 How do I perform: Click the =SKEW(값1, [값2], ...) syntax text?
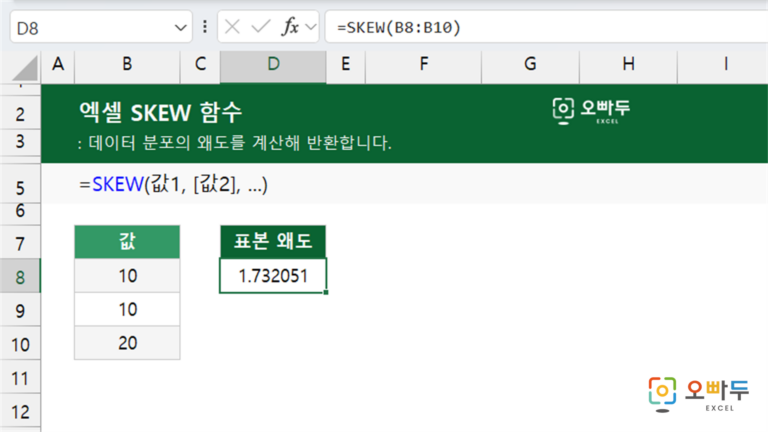(x=173, y=185)
